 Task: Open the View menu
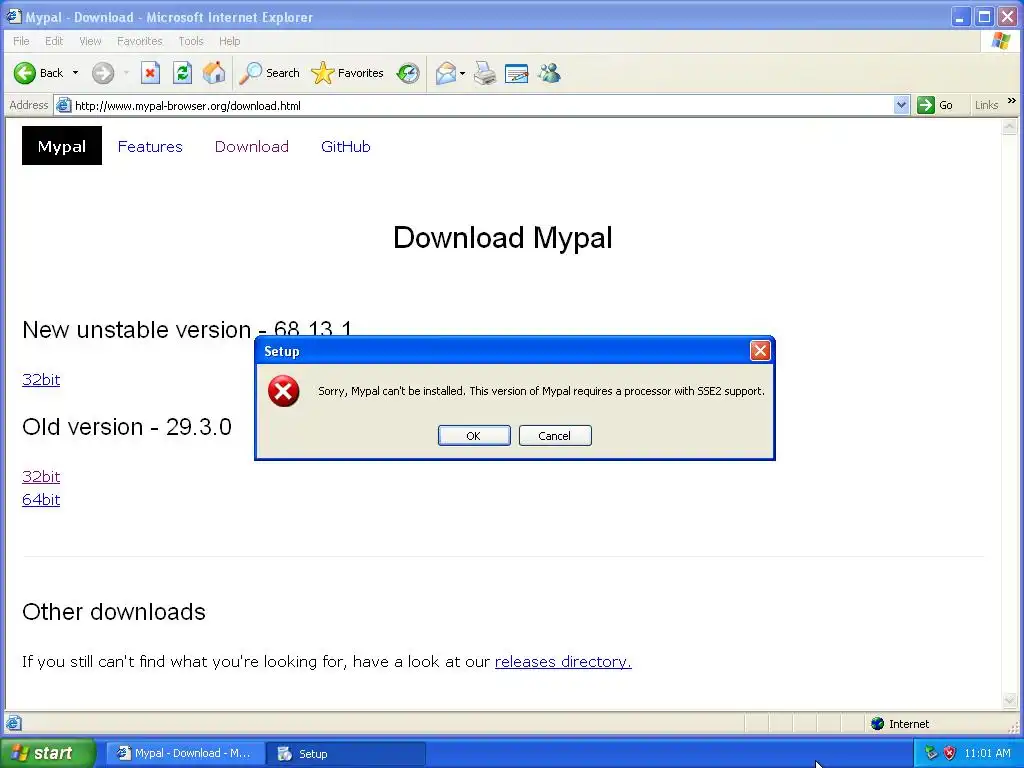pos(90,41)
